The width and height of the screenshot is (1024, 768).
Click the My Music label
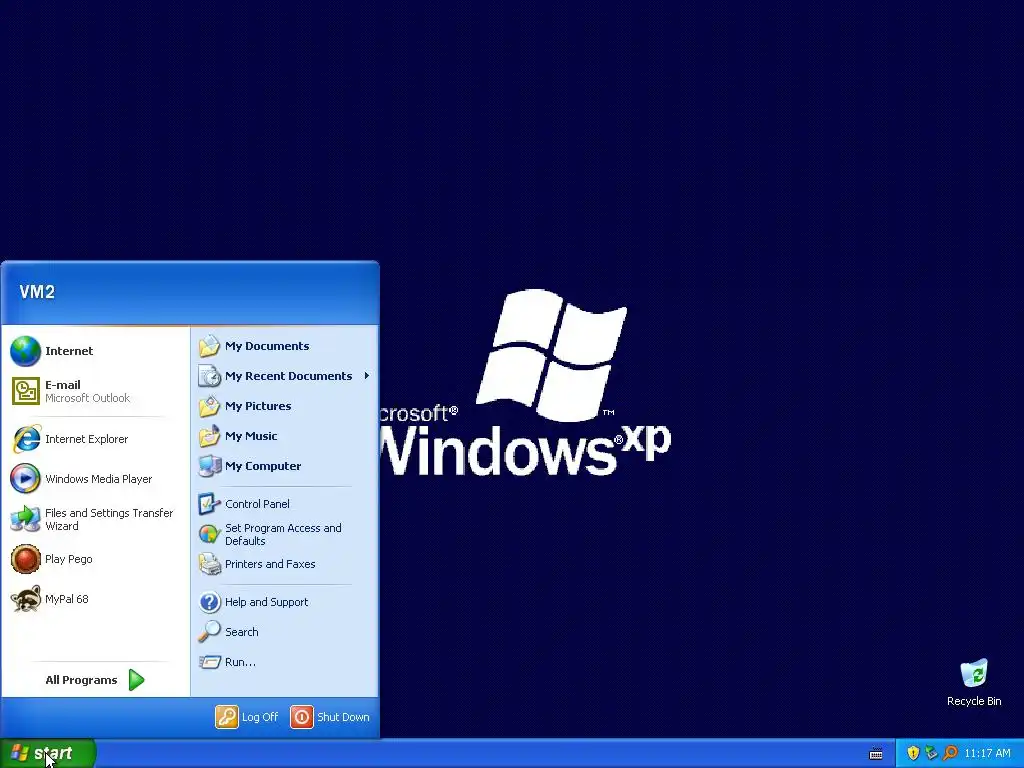pyautogui.click(x=251, y=436)
